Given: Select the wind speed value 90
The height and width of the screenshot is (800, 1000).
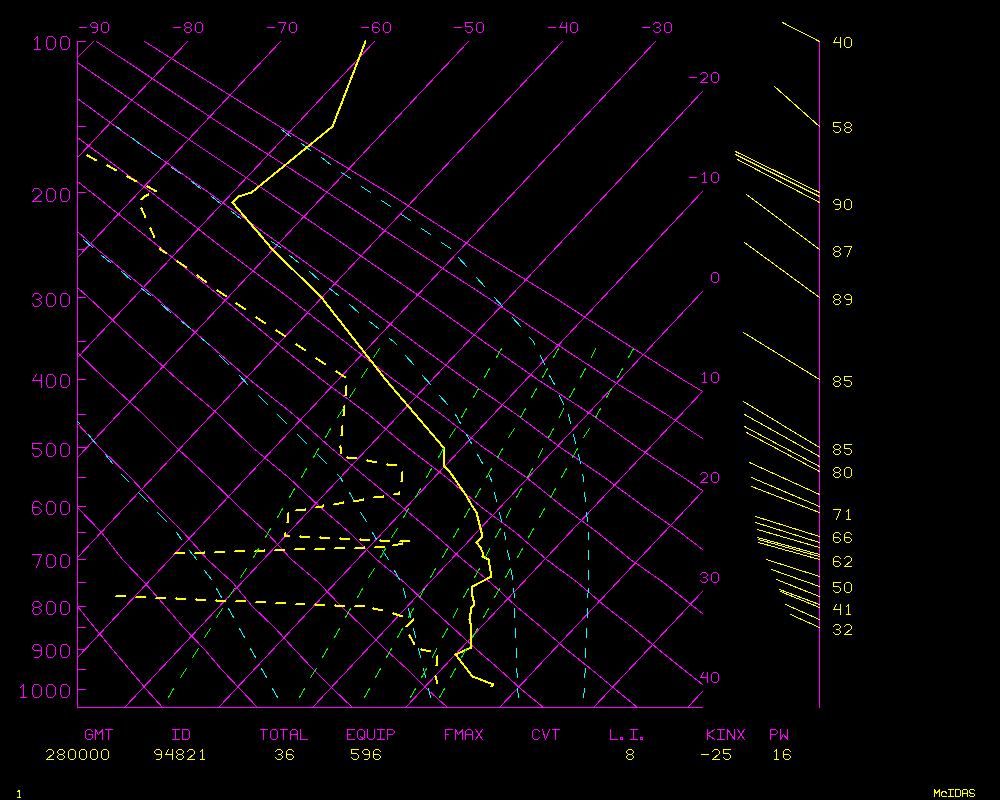Looking at the screenshot, I should point(842,204).
